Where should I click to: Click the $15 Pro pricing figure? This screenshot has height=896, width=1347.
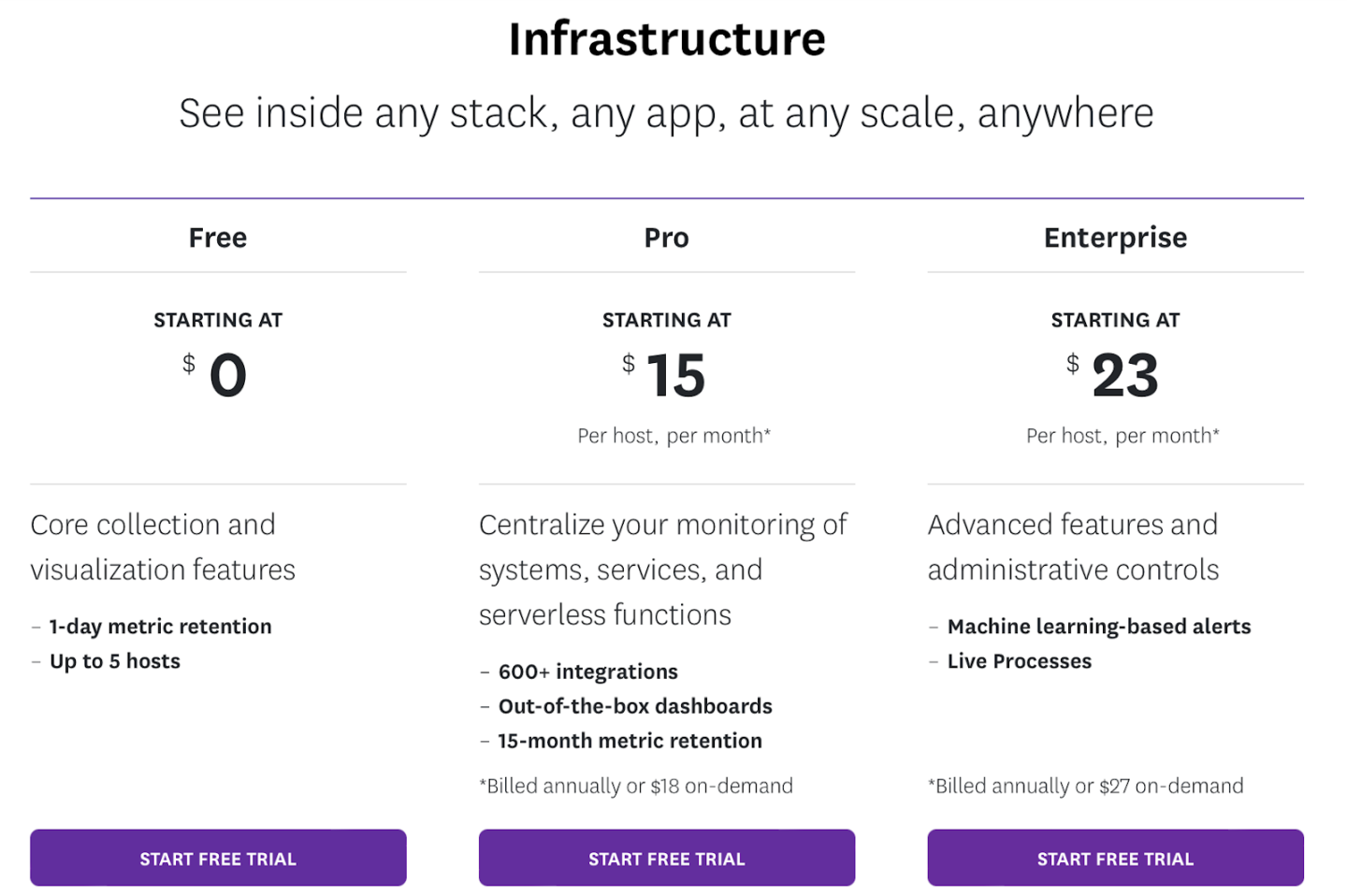[x=675, y=375]
